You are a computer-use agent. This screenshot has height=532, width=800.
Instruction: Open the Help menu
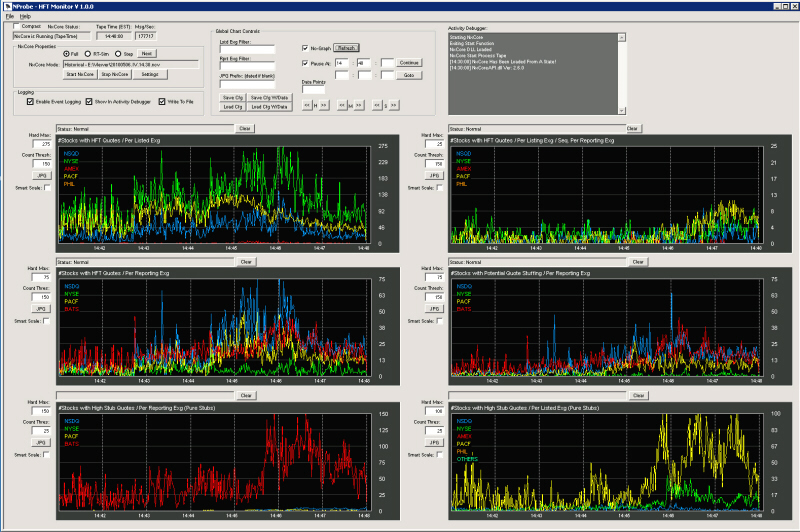click(x=25, y=16)
